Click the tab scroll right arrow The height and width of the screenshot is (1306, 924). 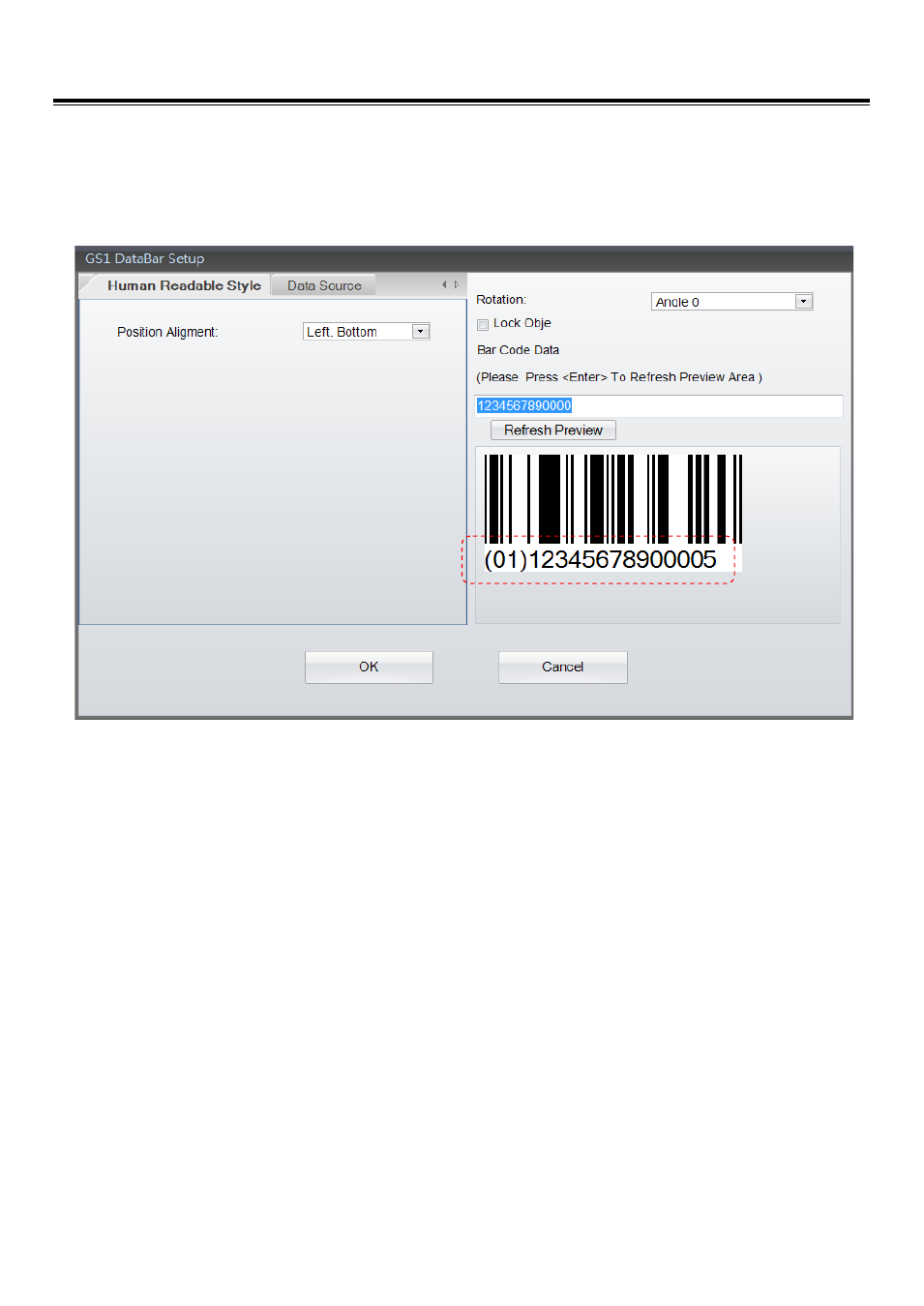(457, 284)
